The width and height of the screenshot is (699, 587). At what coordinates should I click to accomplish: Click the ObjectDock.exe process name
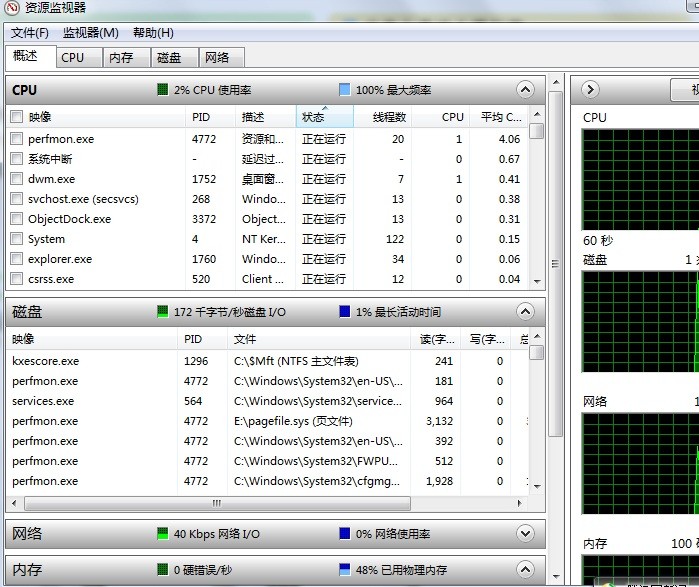point(70,219)
